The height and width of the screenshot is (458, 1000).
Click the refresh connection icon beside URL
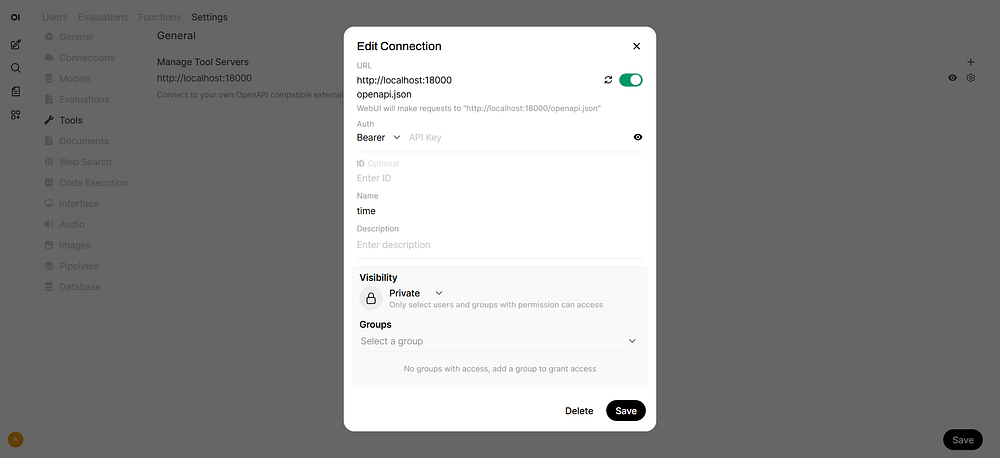click(x=608, y=80)
